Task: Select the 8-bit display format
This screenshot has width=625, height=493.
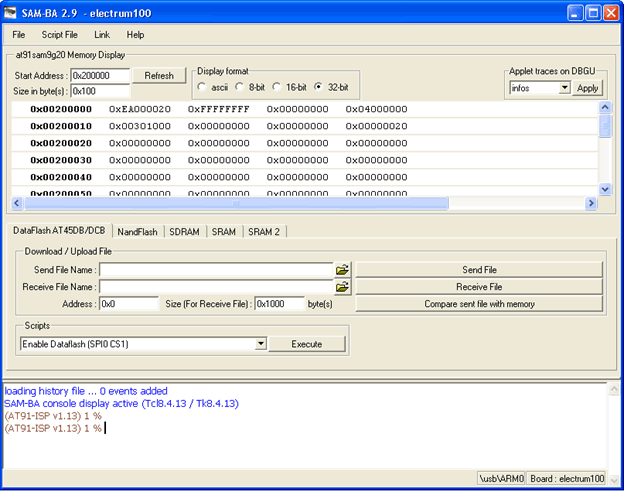Action: (240, 87)
